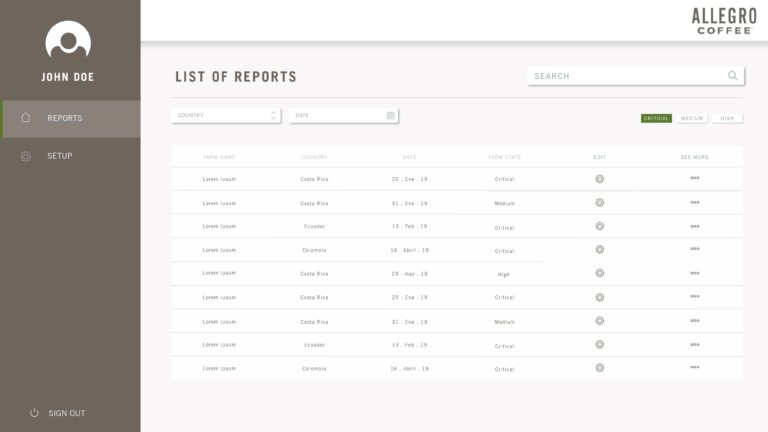Open Reports in the sidebar

pos(65,118)
